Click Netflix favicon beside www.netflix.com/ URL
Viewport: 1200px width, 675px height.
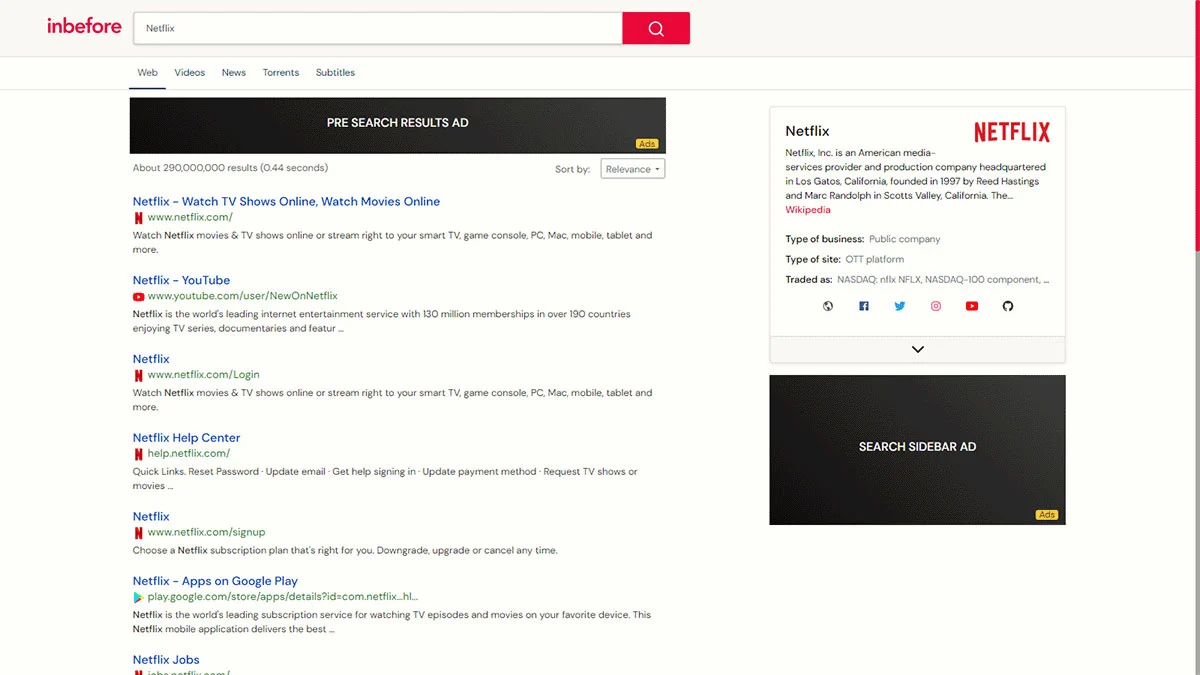(139, 217)
